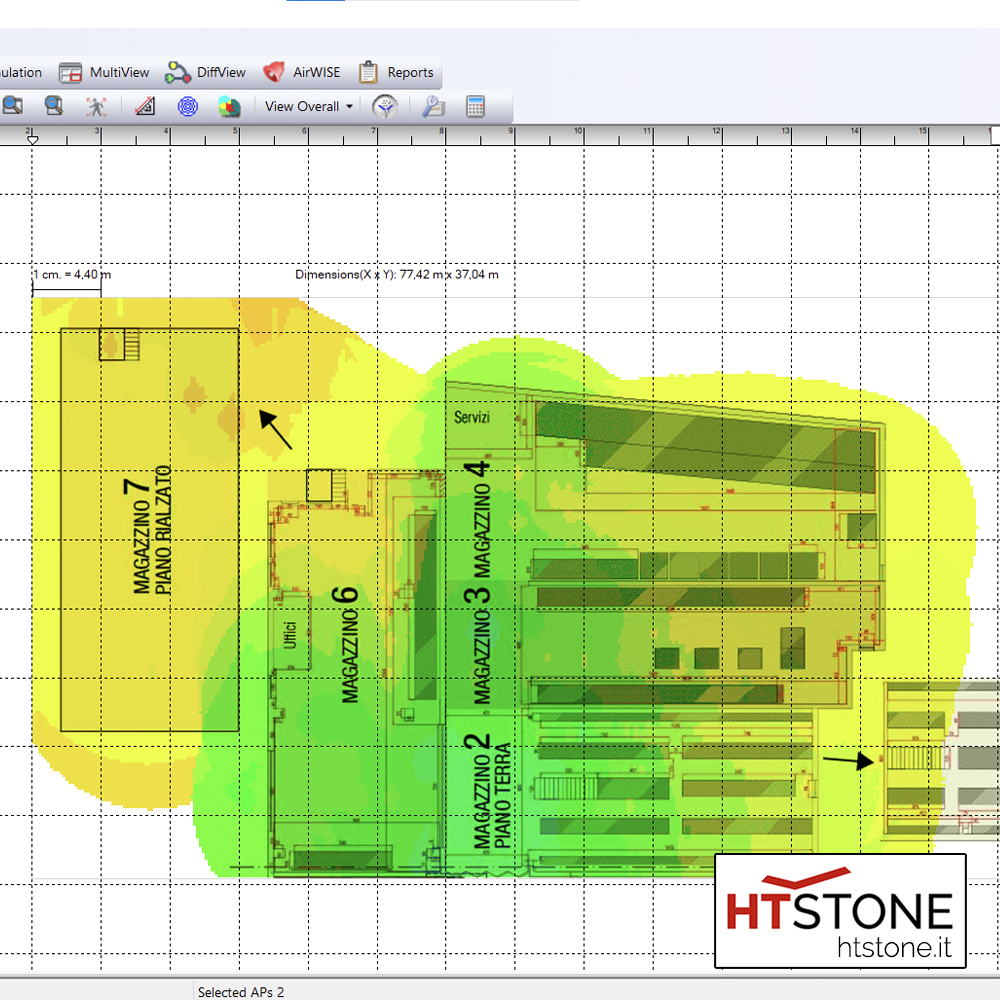Image resolution: width=1000 pixels, height=1000 pixels.
Task: Click the ruler origin marker at 2
Action: 33,139
